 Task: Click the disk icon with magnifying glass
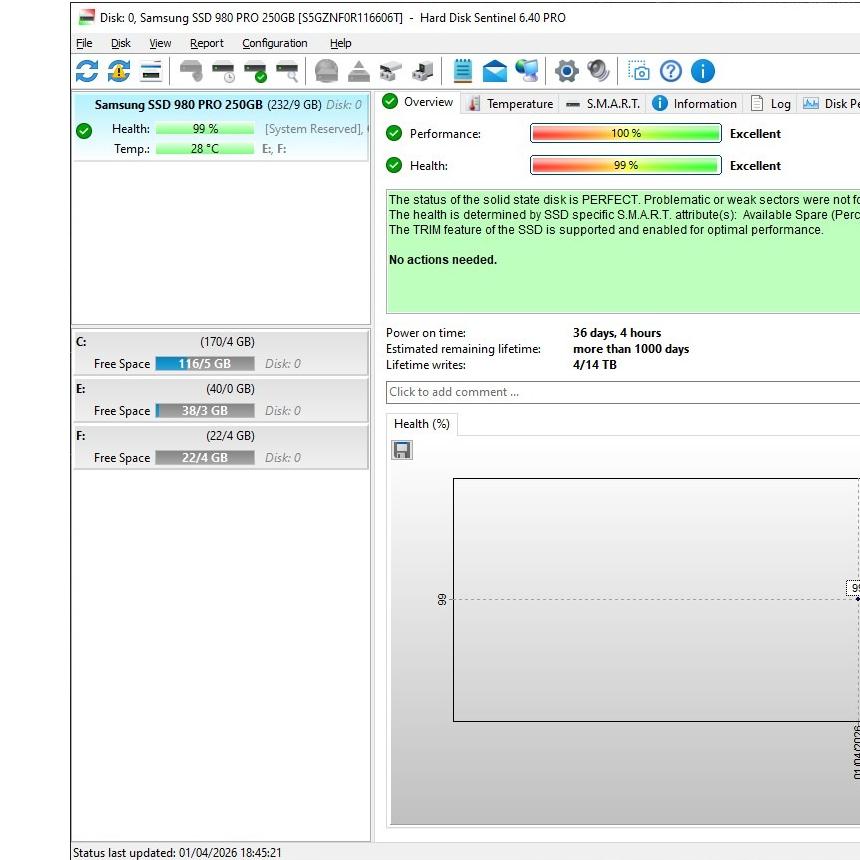click(287, 71)
